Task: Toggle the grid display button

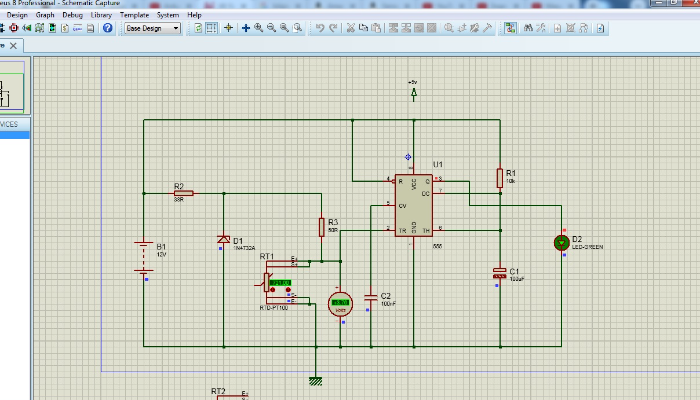Action: click(x=212, y=28)
